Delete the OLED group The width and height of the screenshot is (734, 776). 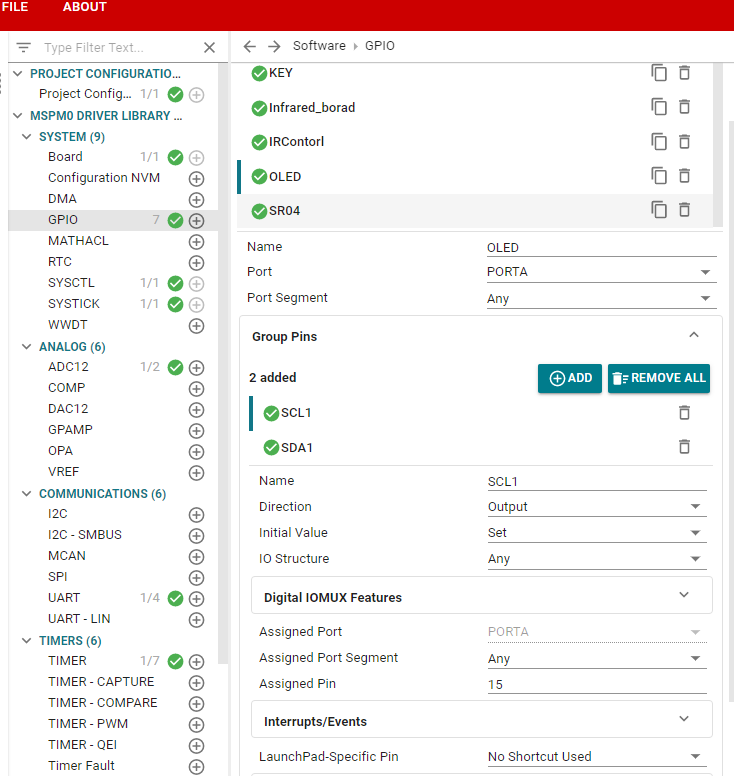click(685, 176)
